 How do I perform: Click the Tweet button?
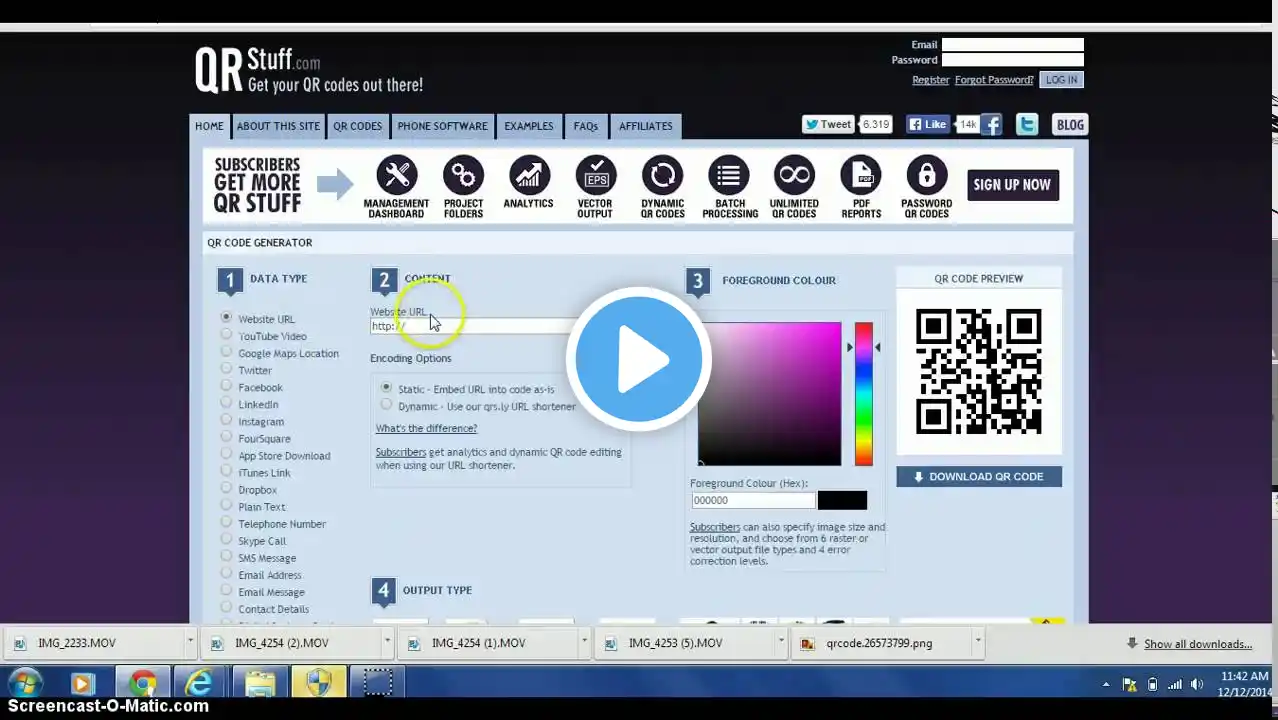coord(828,124)
